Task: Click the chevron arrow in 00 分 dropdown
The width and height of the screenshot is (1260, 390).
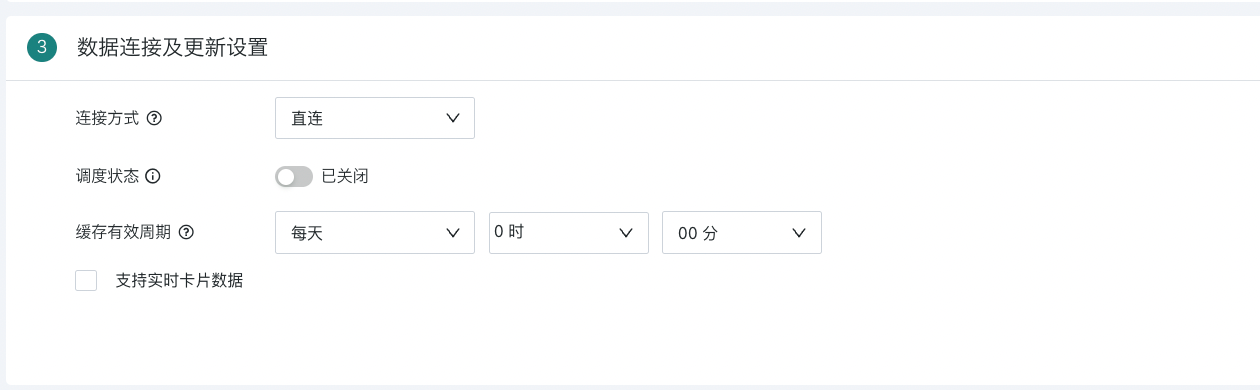Action: (799, 233)
